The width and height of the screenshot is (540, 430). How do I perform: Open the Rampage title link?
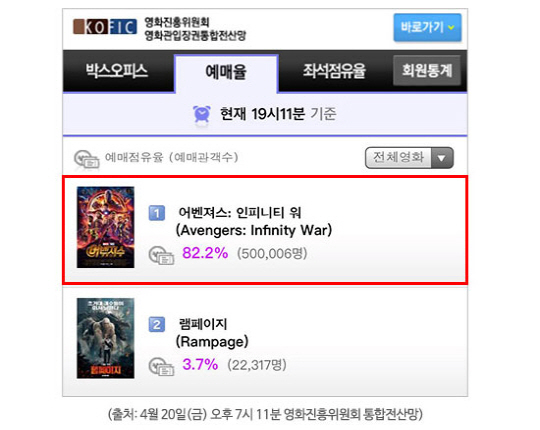pos(212,333)
